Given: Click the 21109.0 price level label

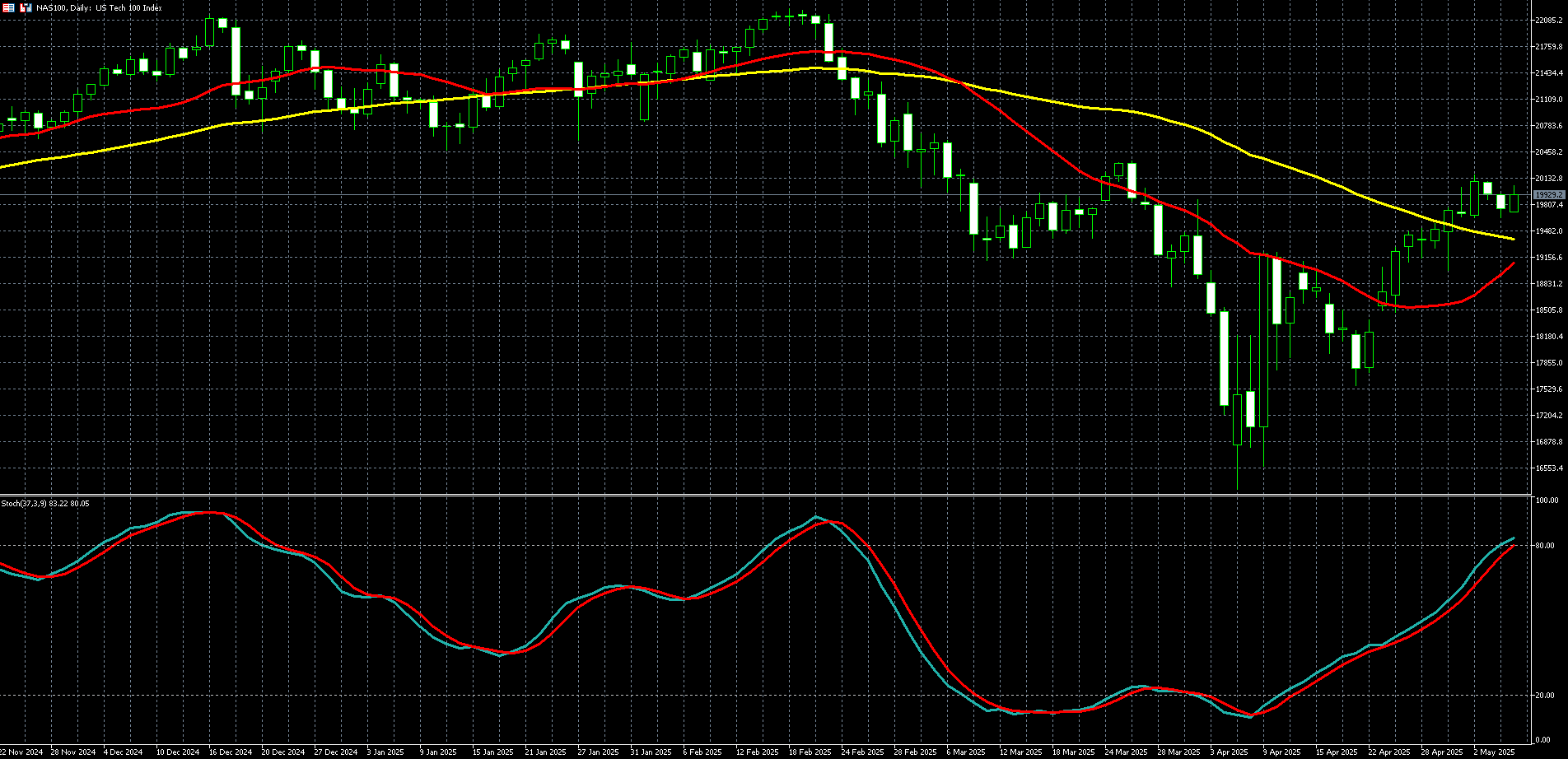Looking at the screenshot, I should point(1548,100).
